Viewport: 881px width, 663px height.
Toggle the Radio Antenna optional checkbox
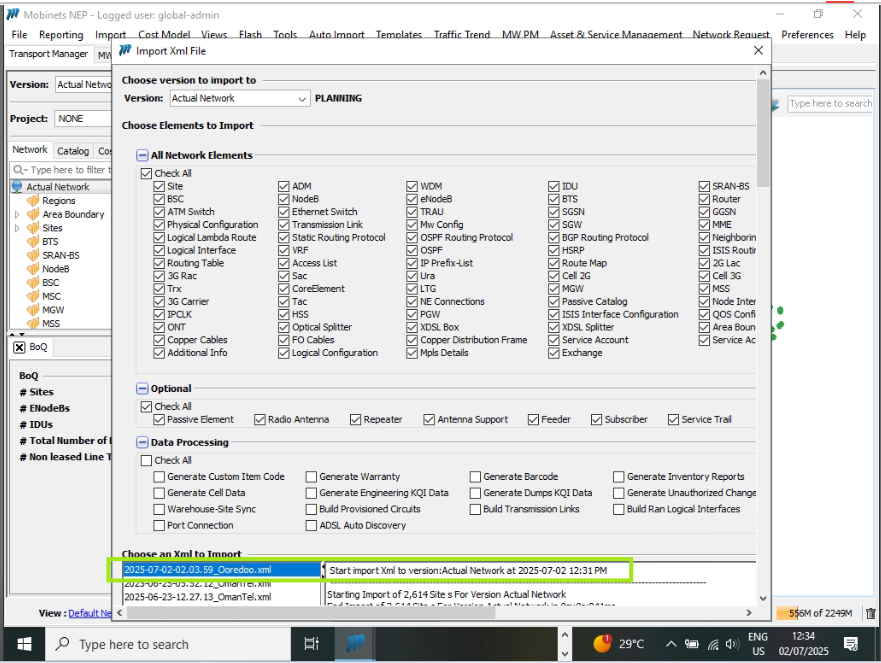click(260, 420)
